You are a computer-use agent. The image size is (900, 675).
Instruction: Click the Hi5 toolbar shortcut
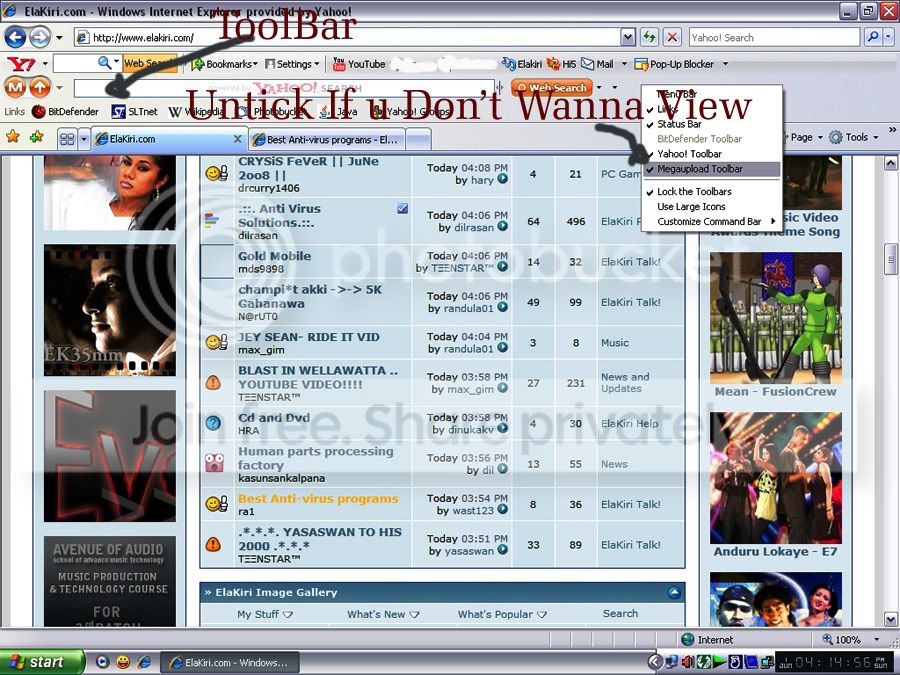click(x=561, y=64)
